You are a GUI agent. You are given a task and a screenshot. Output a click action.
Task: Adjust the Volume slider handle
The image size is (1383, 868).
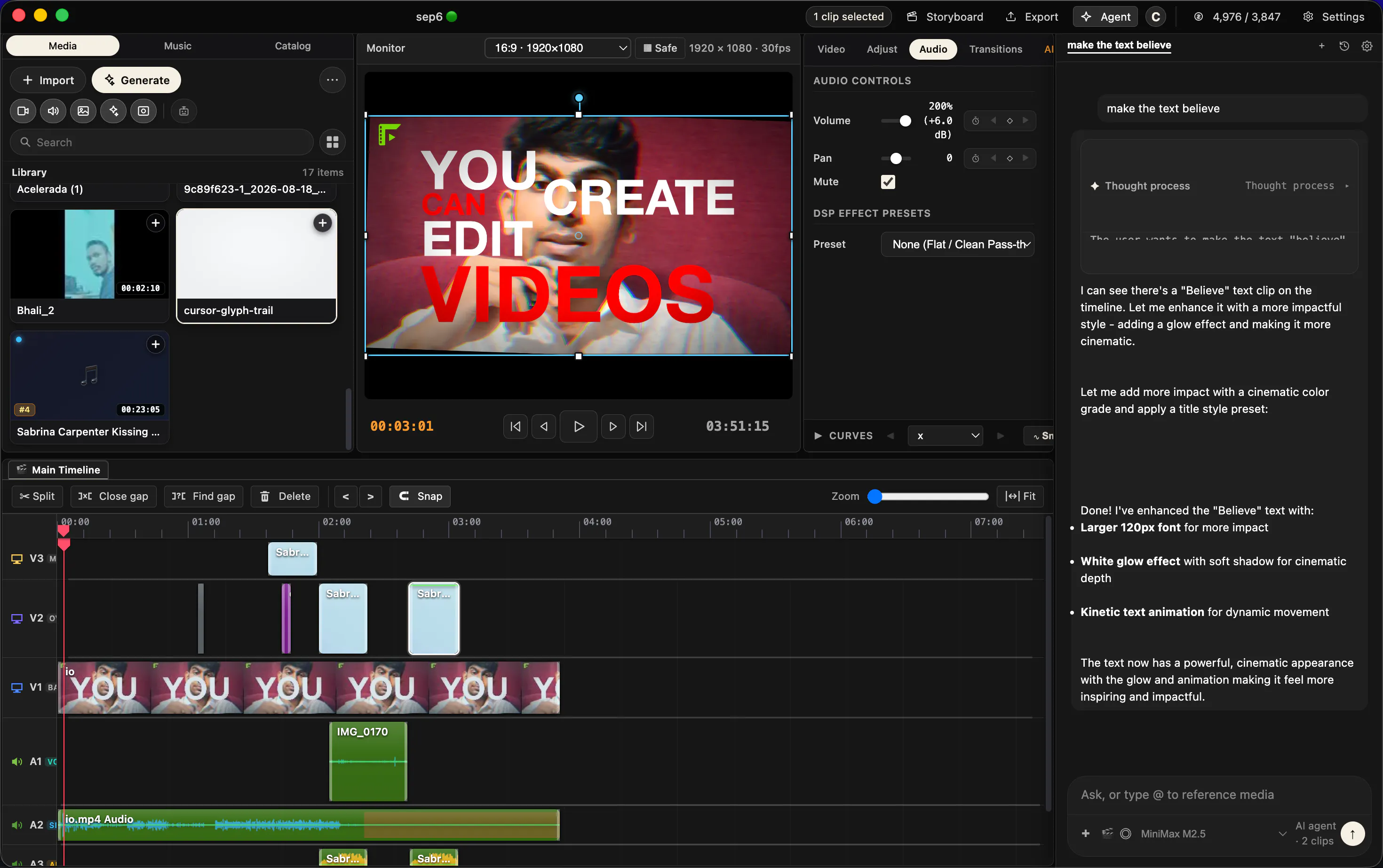[905, 120]
